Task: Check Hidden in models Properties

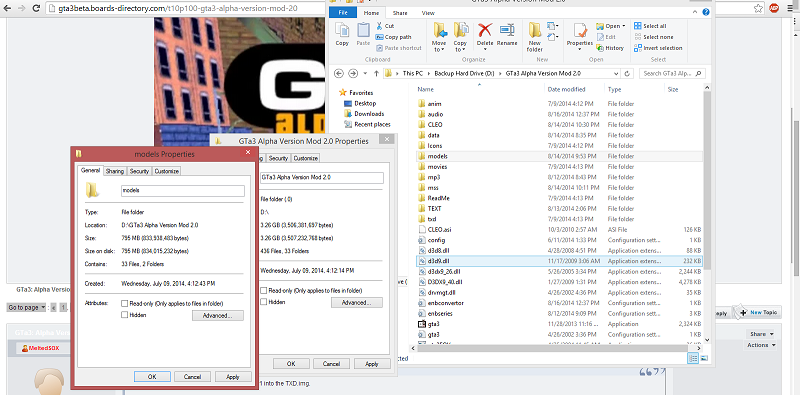Action: [x=124, y=315]
